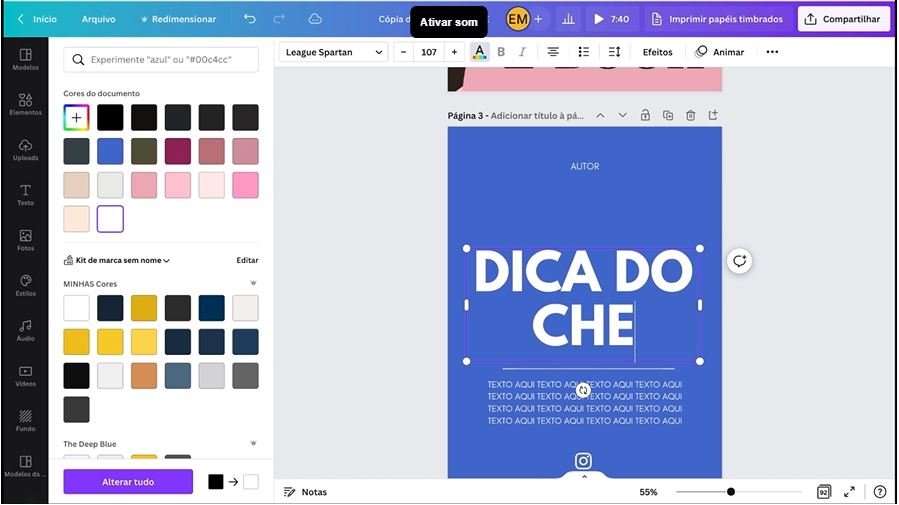
Task: Click the Instagram icon on the page
Action: [583, 461]
